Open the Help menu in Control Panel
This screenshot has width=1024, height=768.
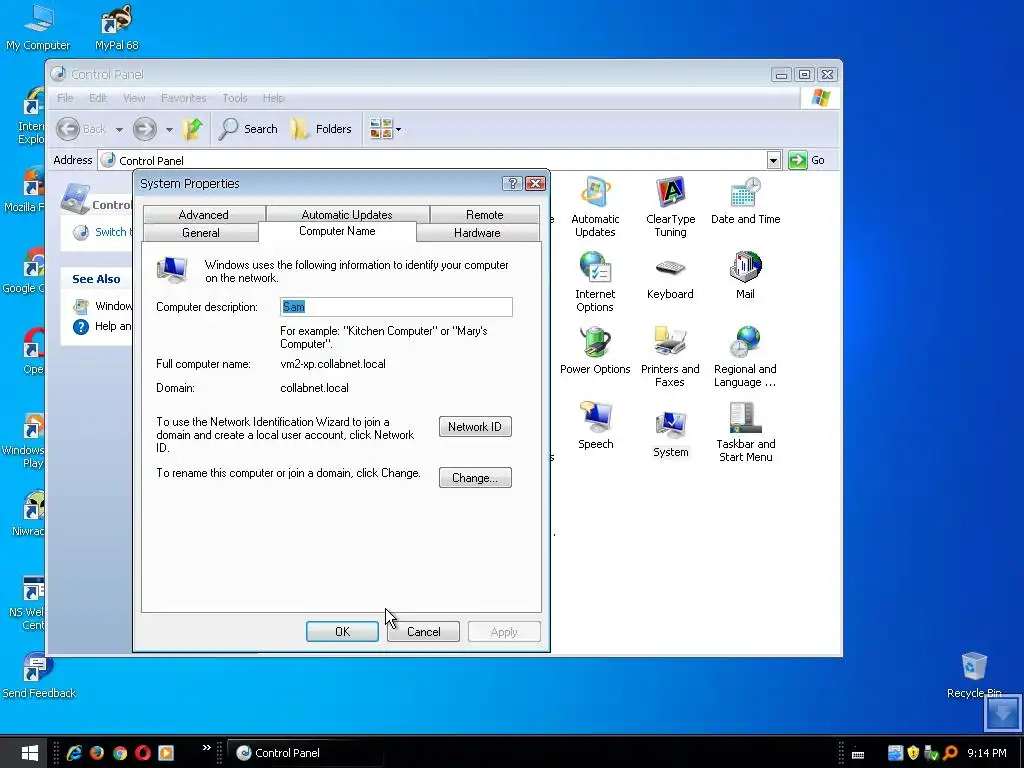[x=274, y=98]
